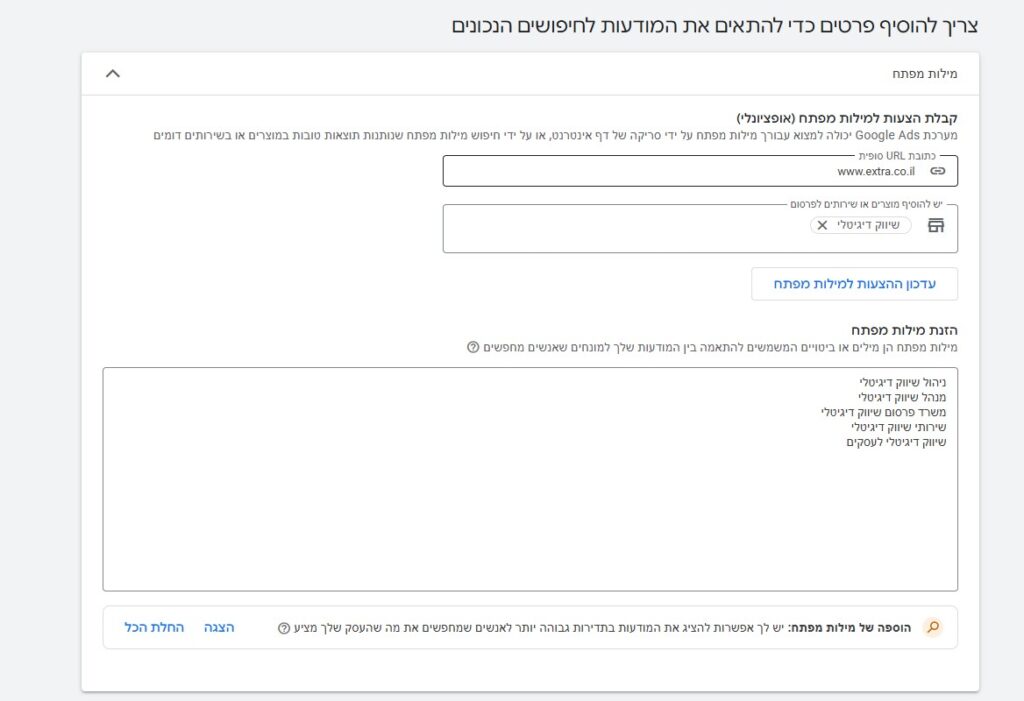Place cursor on keyword line ניהול שיווק דיגיטלי
This screenshot has height=701, width=1024.
902,382
